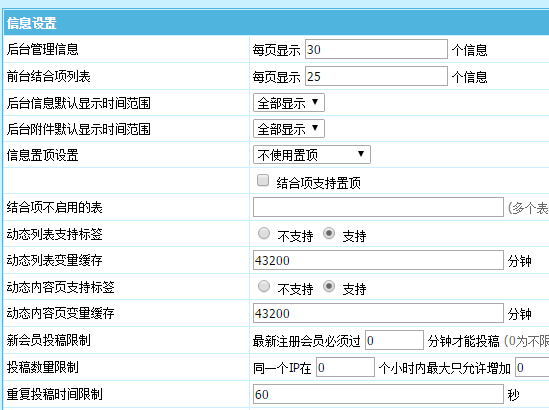Tick the 结合项支持置顶 checkbox
Image resolution: width=549 pixels, height=410 pixels.
point(263,181)
